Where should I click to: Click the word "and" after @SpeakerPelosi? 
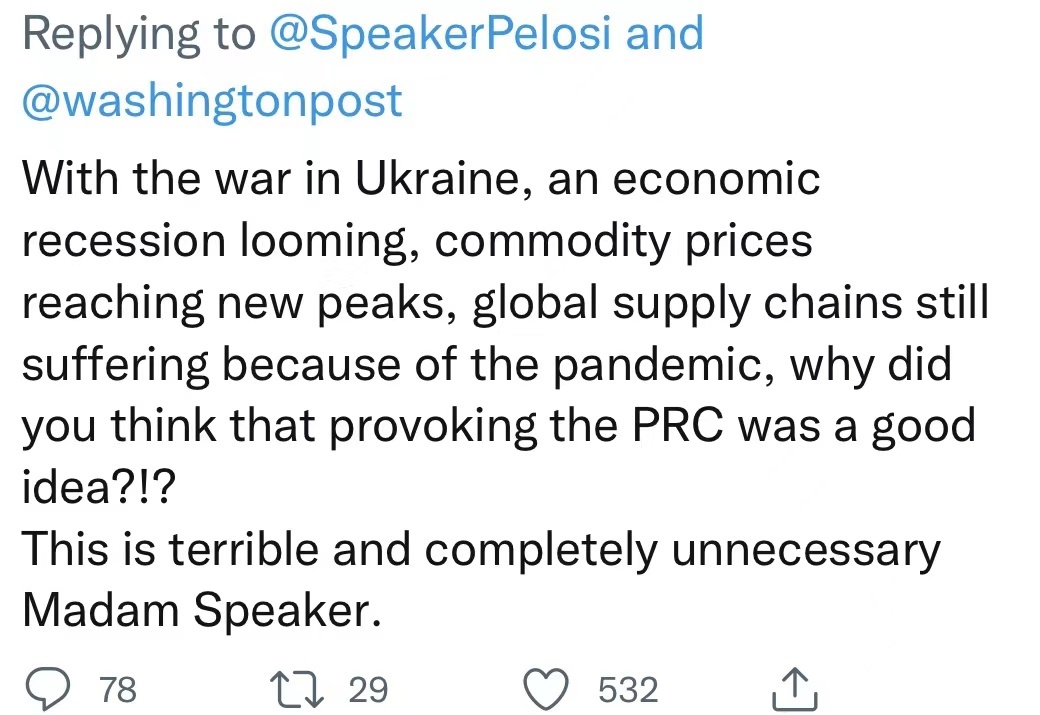(664, 35)
